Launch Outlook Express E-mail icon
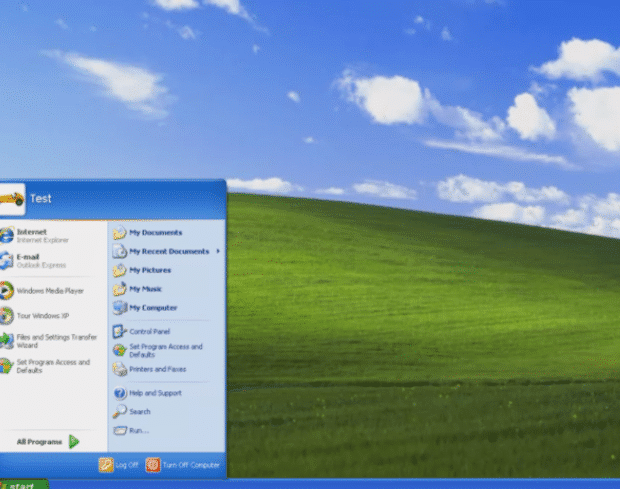620x489 pixels. click(x=30, y=260)
